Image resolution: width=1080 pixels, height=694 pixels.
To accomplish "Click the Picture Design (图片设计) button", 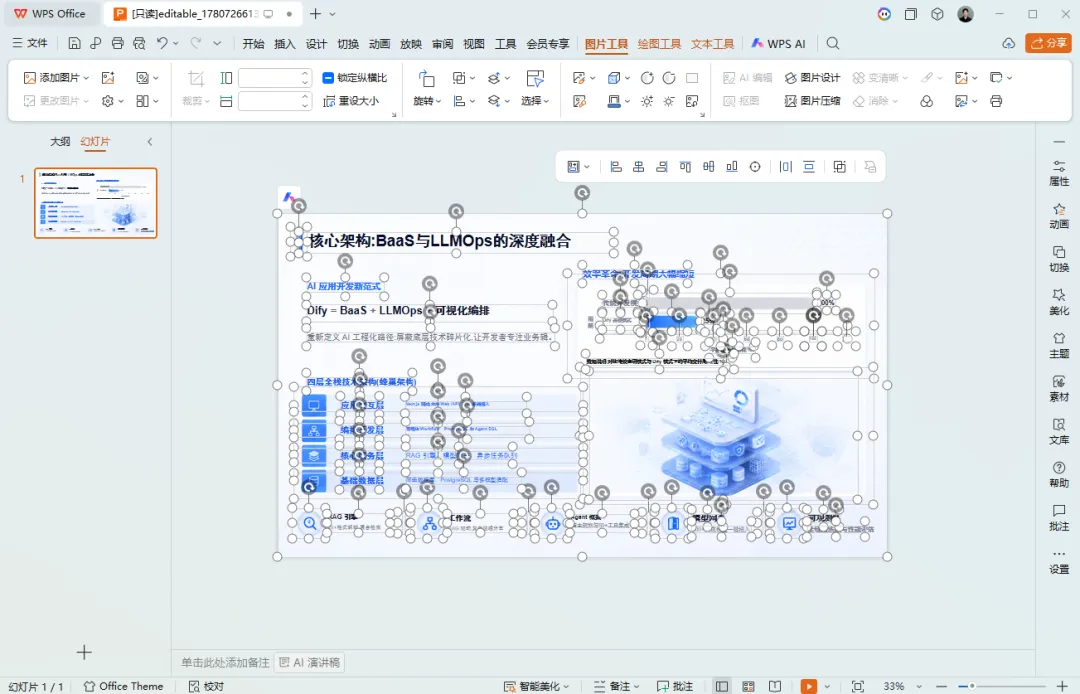I will click(x=813, y=78).
